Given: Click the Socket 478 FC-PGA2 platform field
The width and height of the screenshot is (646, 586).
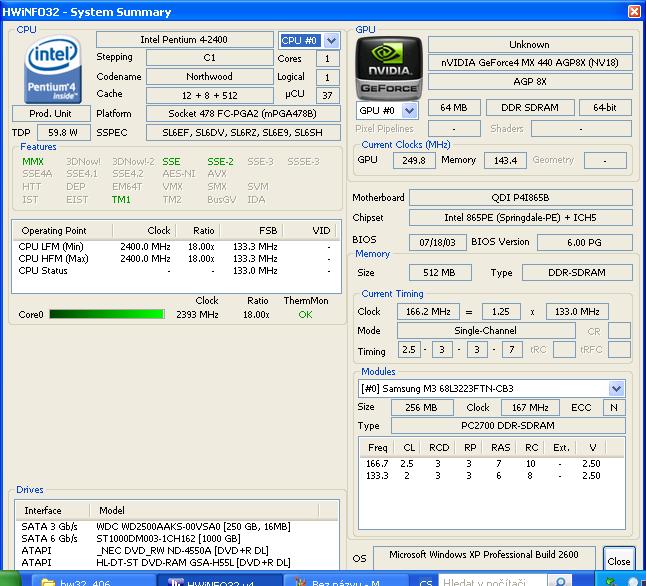Looking at the screenshot, I should pyautogui.click(x=243, y=113).
